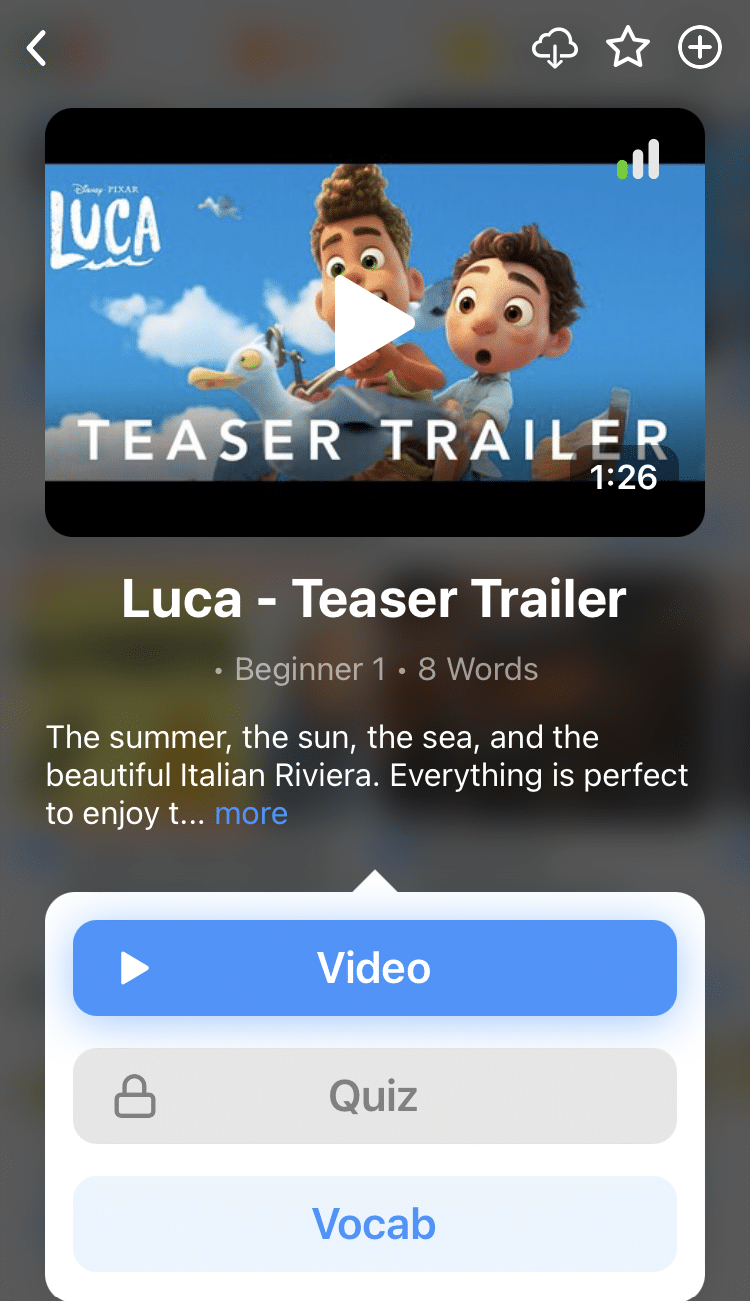The height and width of the screenshot is (1301, 750).
Task: Tap the Disney Pixar Luca logo
Action: (x=105, y=227)
